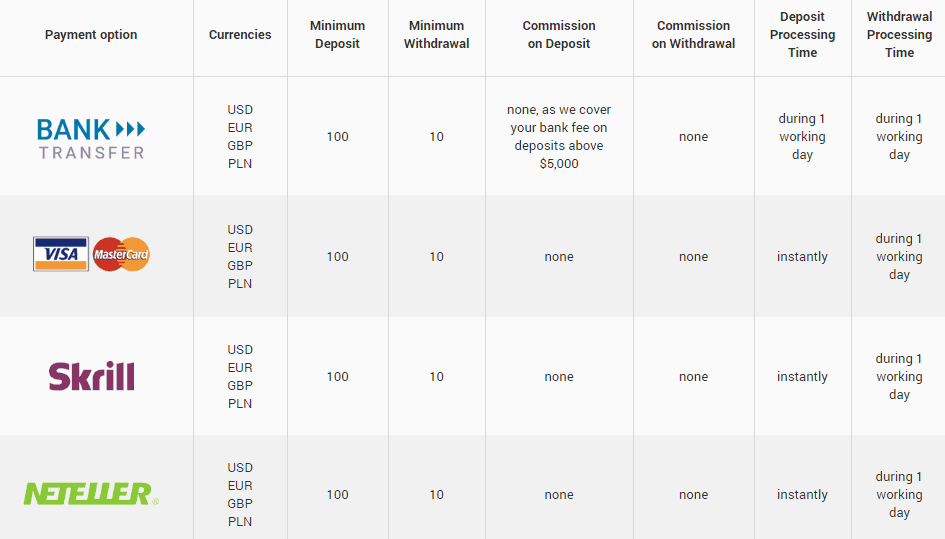This screenshot has width=945, height=539.
Task: Click Bank Transfer's currencies list
Action: (240, 137)
